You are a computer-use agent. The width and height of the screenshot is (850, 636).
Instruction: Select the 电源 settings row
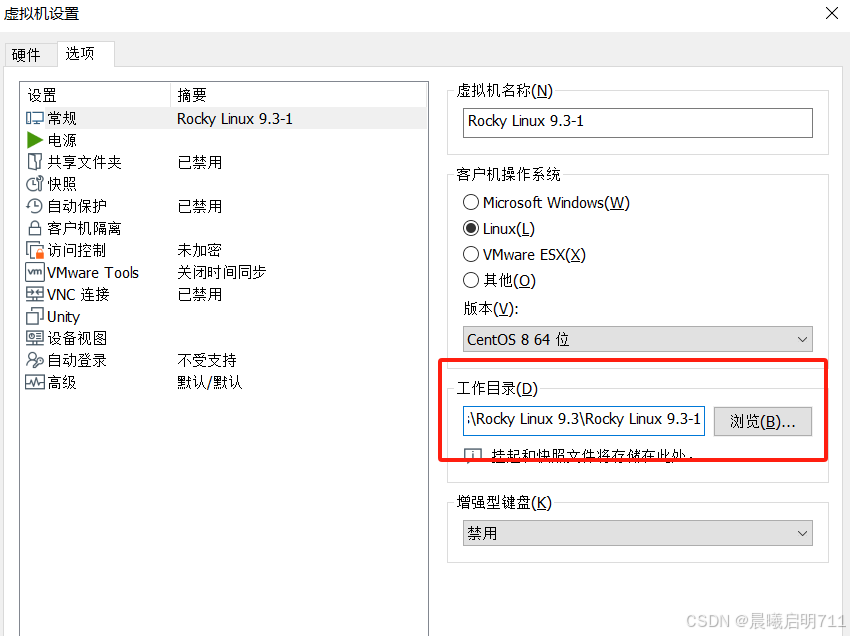[x=62, y=140]
